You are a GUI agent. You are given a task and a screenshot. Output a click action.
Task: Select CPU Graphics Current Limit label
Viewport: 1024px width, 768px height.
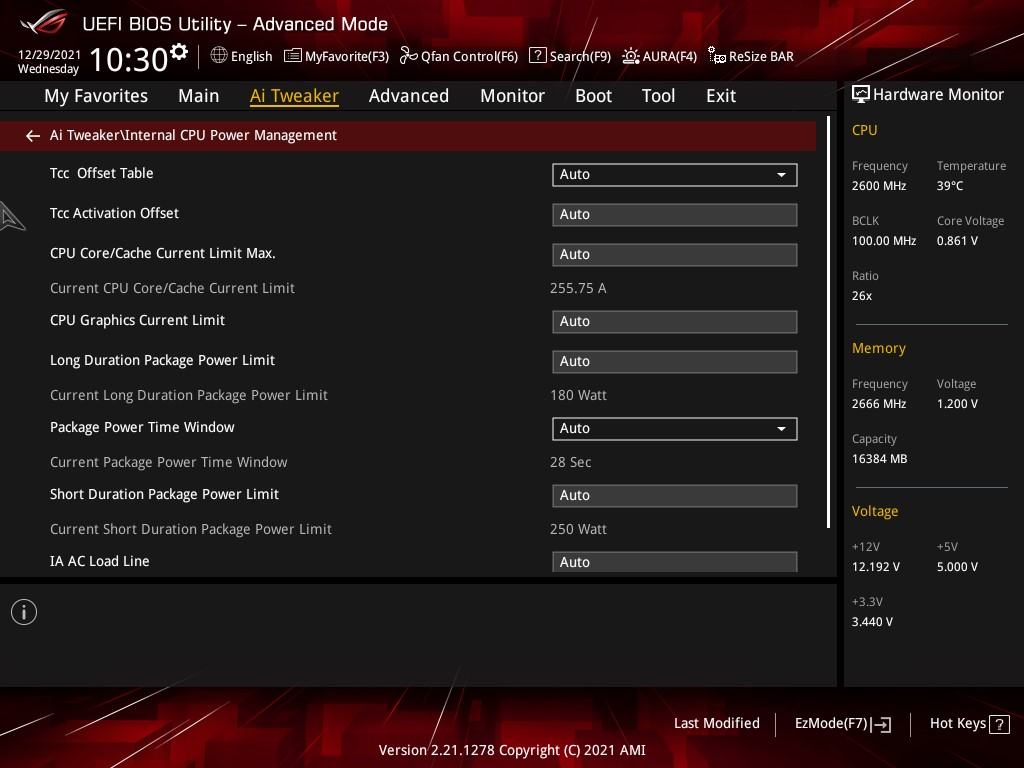[x=137, y=320]
